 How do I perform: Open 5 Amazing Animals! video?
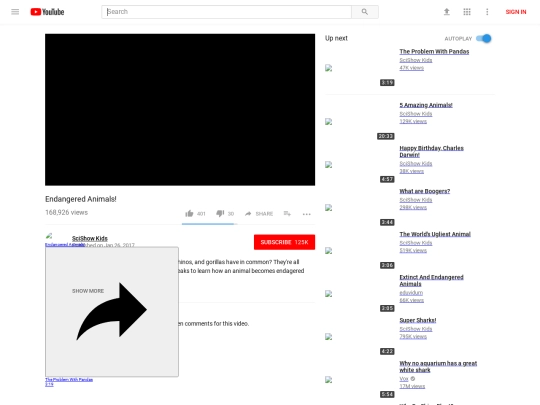426,105
